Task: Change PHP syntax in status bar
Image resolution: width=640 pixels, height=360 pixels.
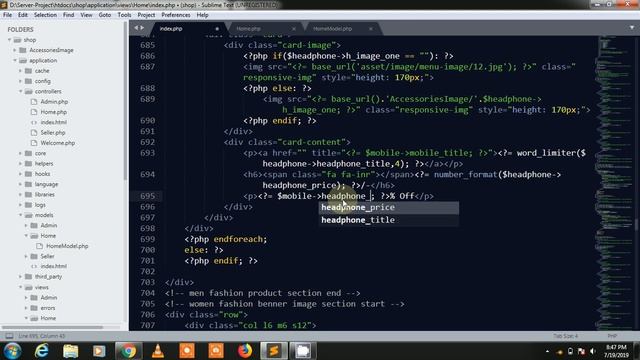Action: pos(612,336)
